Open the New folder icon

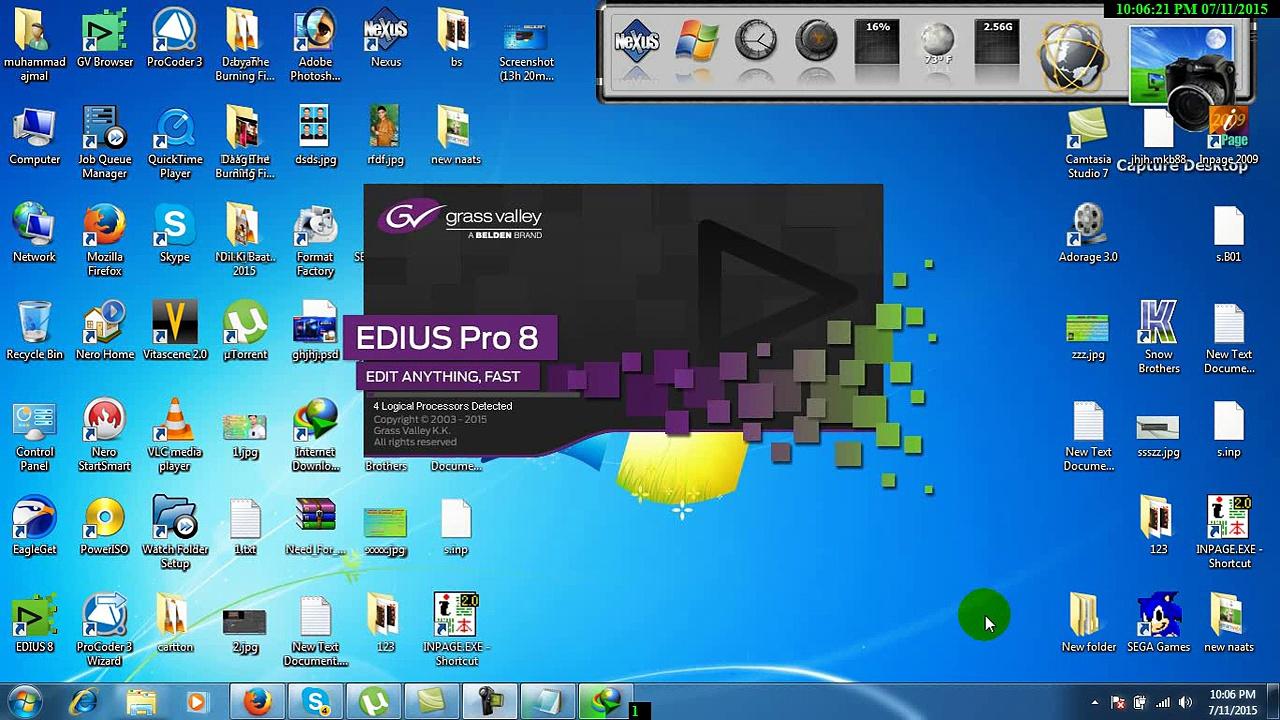coord(1088,624)
